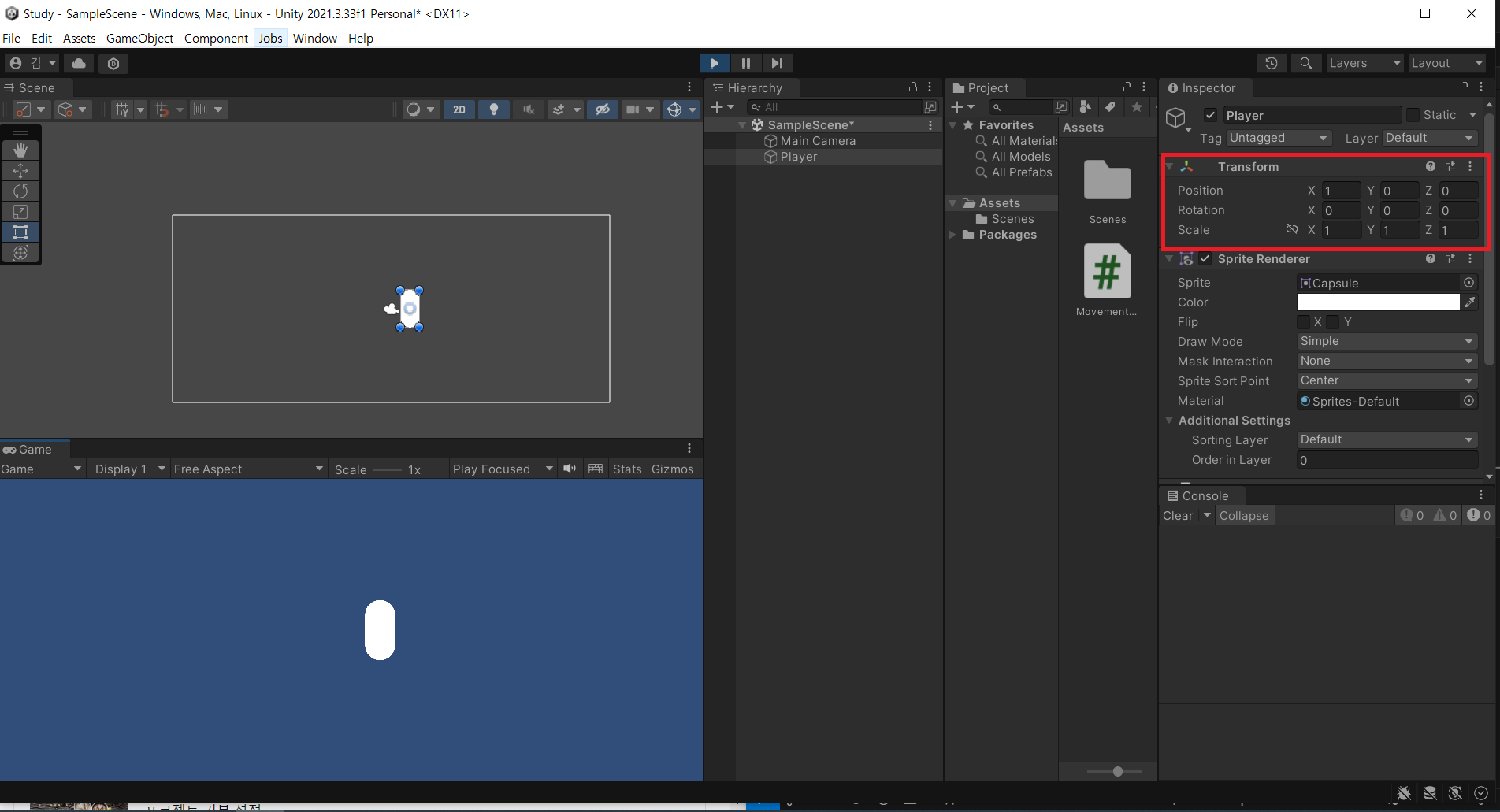Open the Layers dropdown
1500x812 pixels.
(1364, 63)
